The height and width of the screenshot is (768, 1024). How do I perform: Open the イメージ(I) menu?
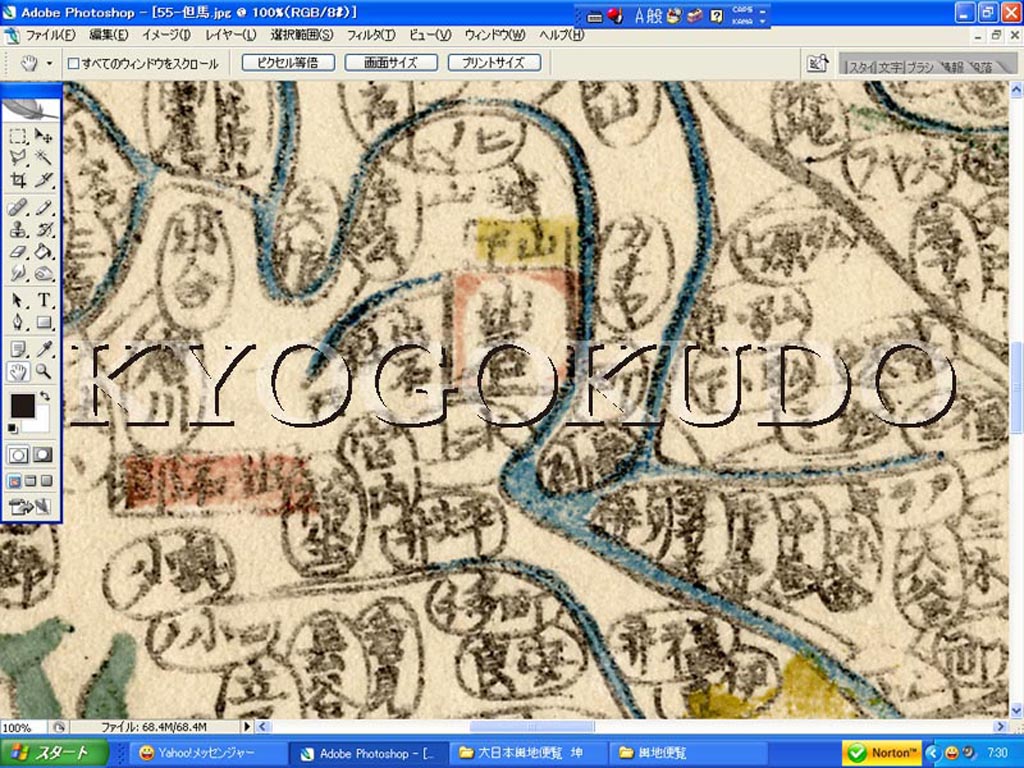tap(166, 35)
